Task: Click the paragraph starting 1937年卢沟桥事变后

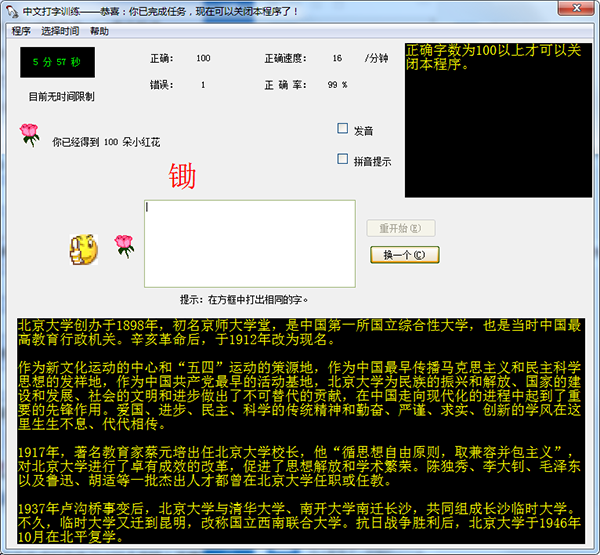Action: pyautogui.click(x=300, y=523)
